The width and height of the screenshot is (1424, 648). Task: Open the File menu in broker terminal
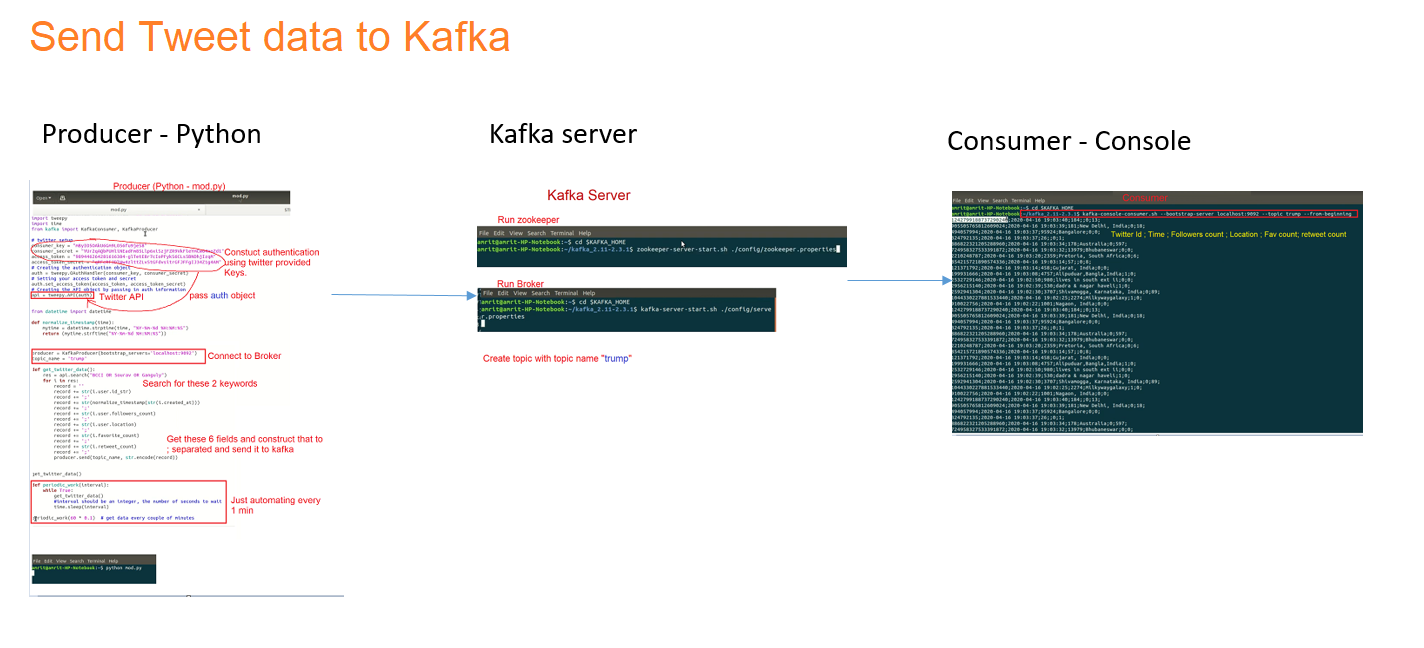point(488,292)
